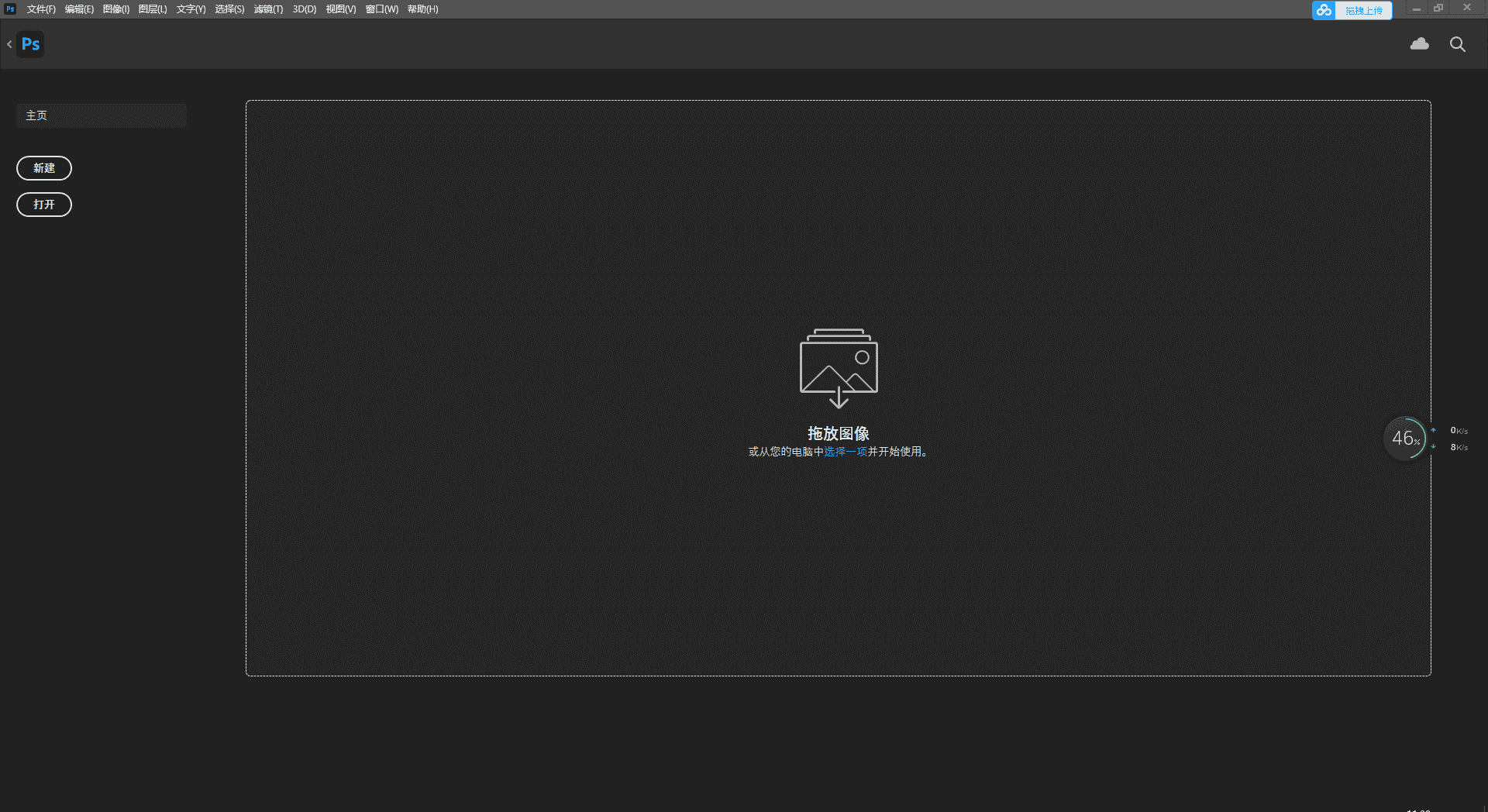Click the 拖拽上传 upload button

tap(1363, 10)
